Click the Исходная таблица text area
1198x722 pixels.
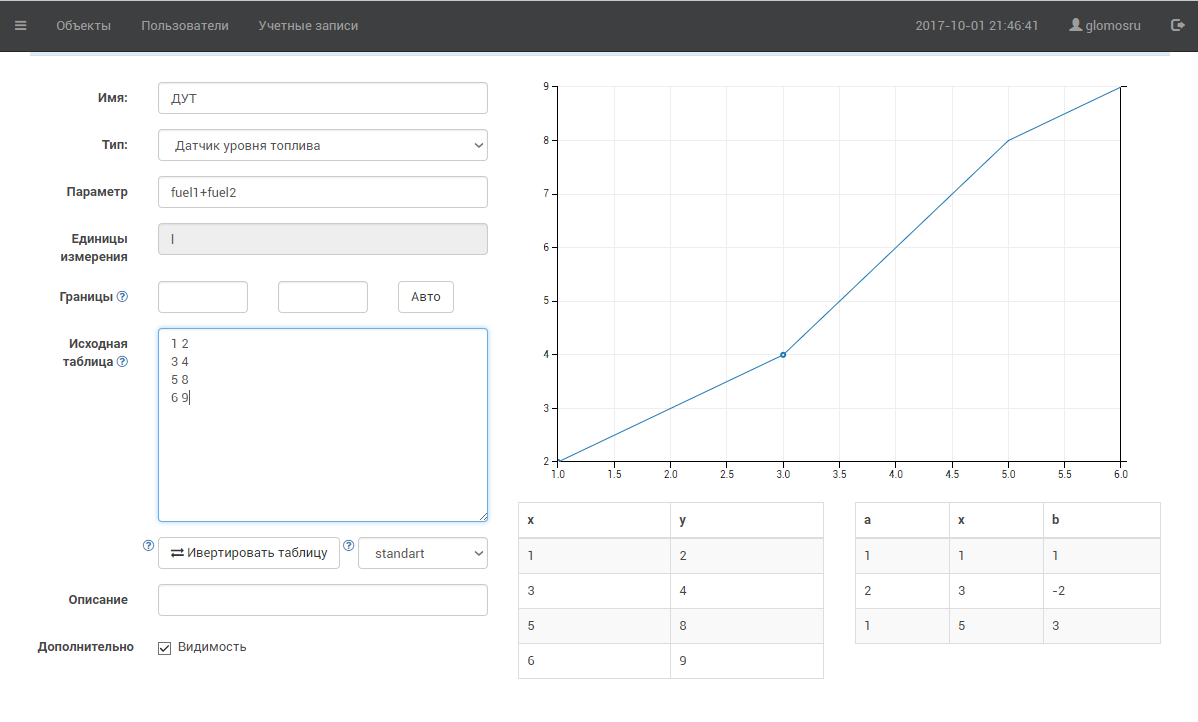tap(322, 450)
